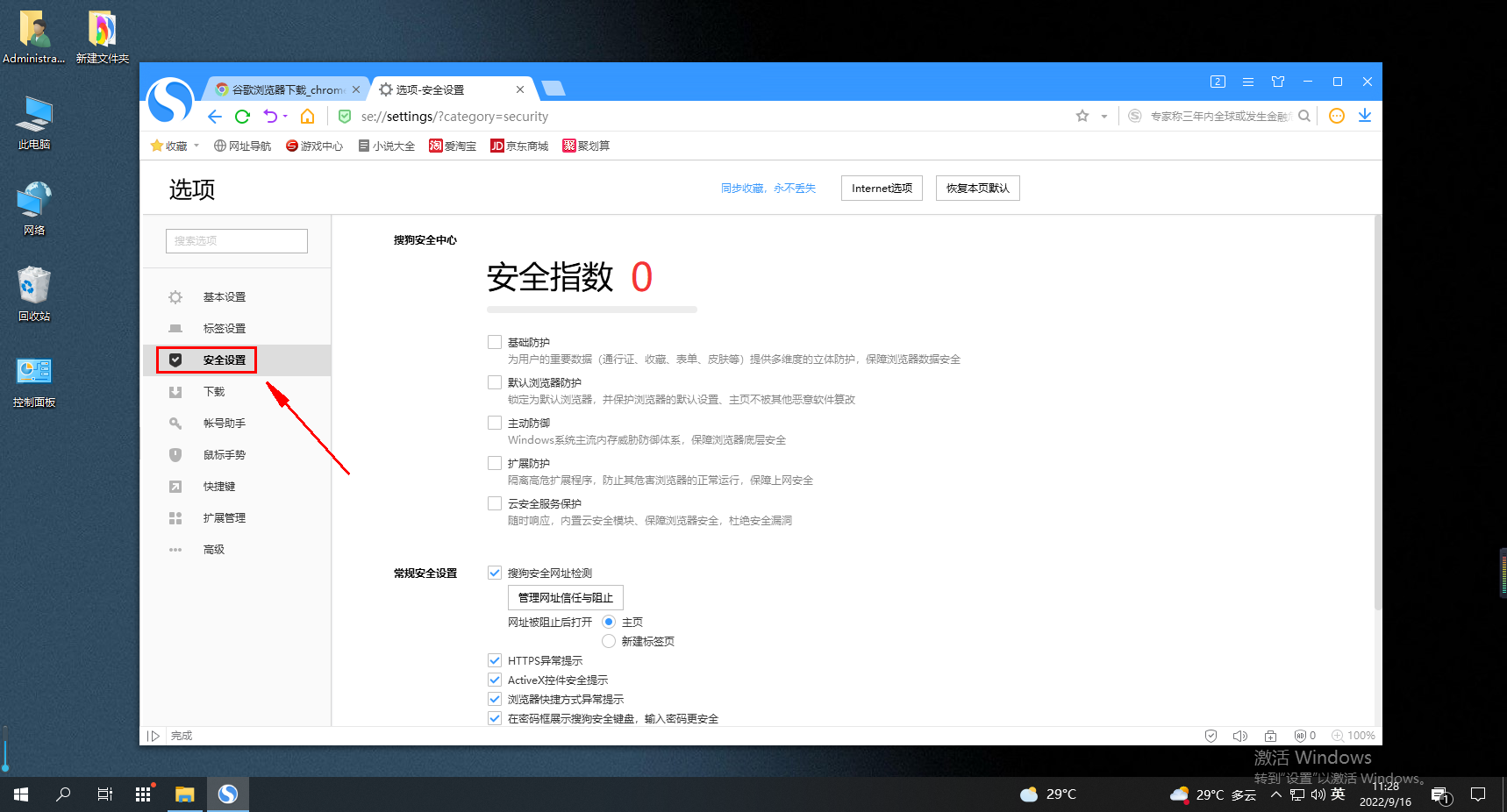Enable the 云安全服务保护 checkbox
This screenshot has width=1507, height=812.
pos(495,503)
